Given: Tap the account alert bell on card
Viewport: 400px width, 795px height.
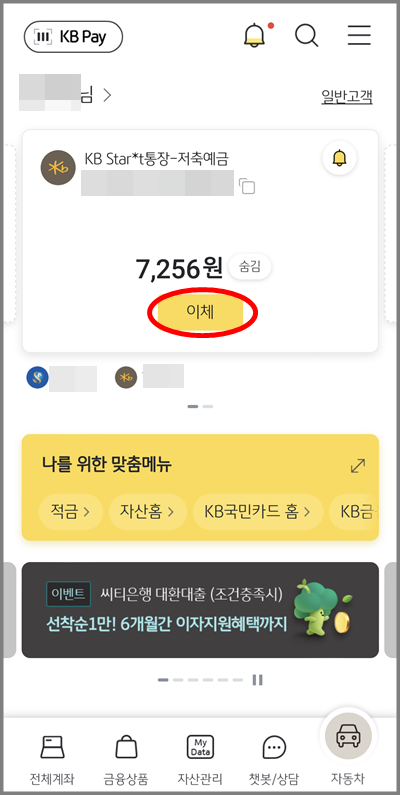Looking at the screenshot, I should click(339, 159).
